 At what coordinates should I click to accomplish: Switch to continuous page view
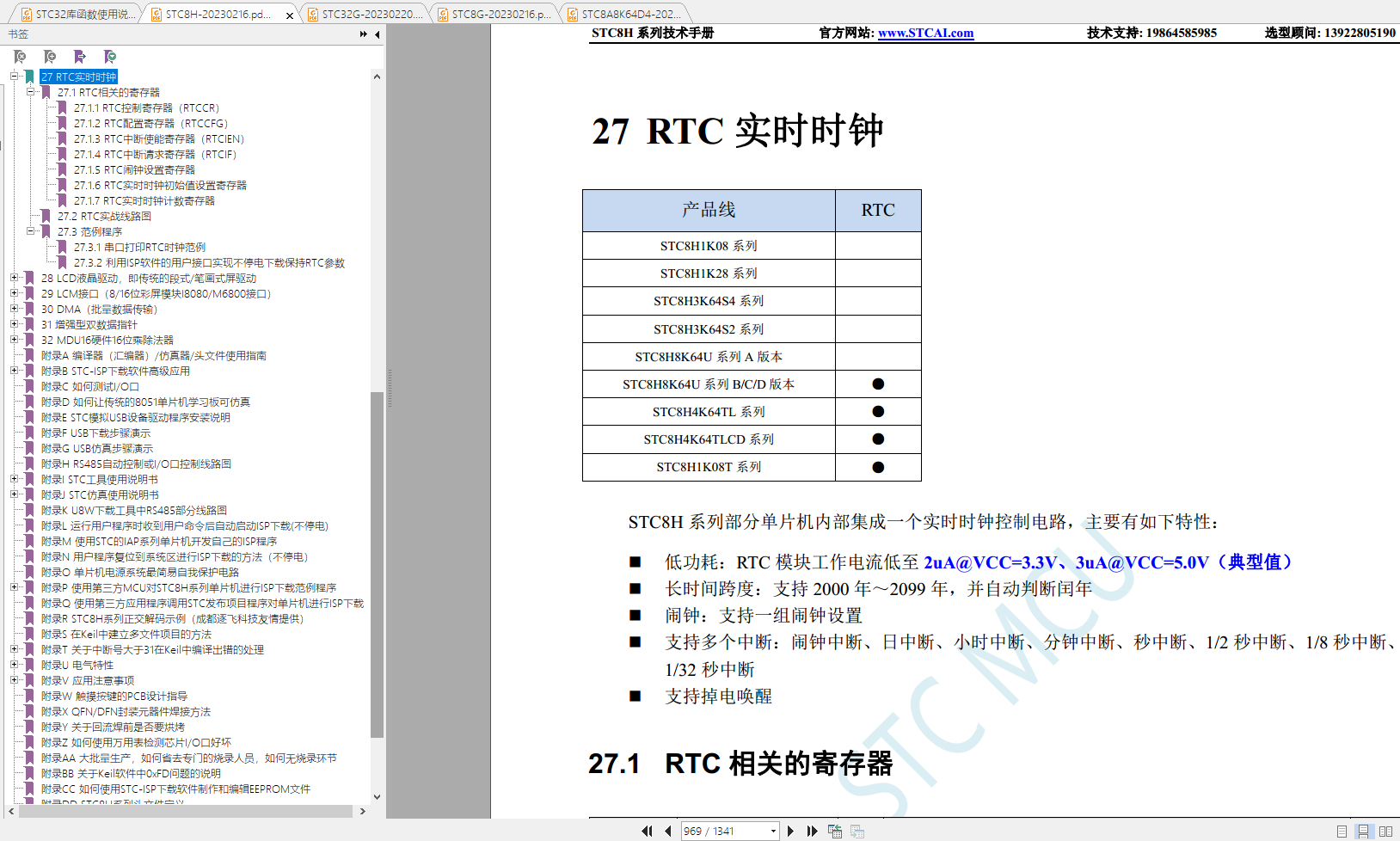(x=1363, y=832)
